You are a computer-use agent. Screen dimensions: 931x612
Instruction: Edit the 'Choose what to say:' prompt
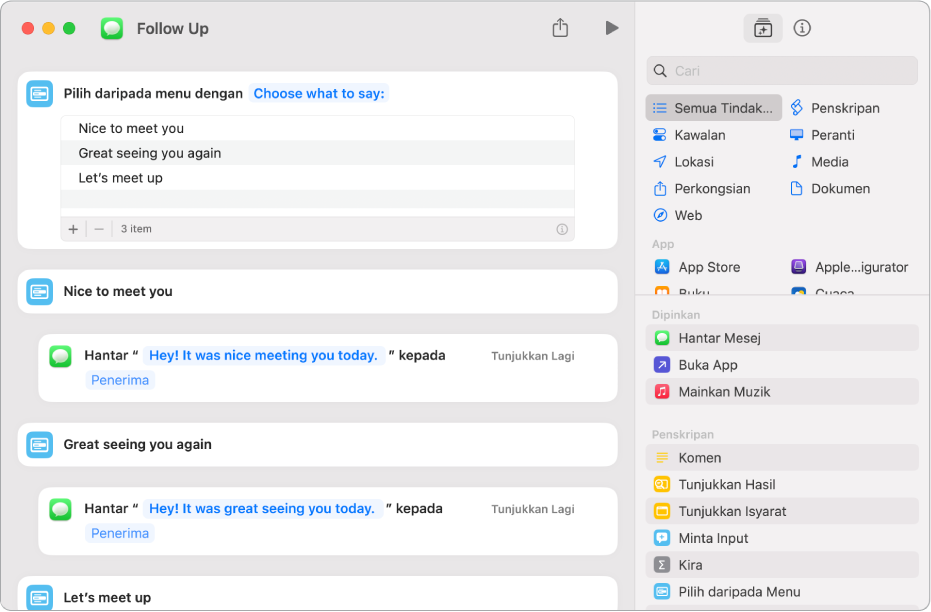point(318,94)
